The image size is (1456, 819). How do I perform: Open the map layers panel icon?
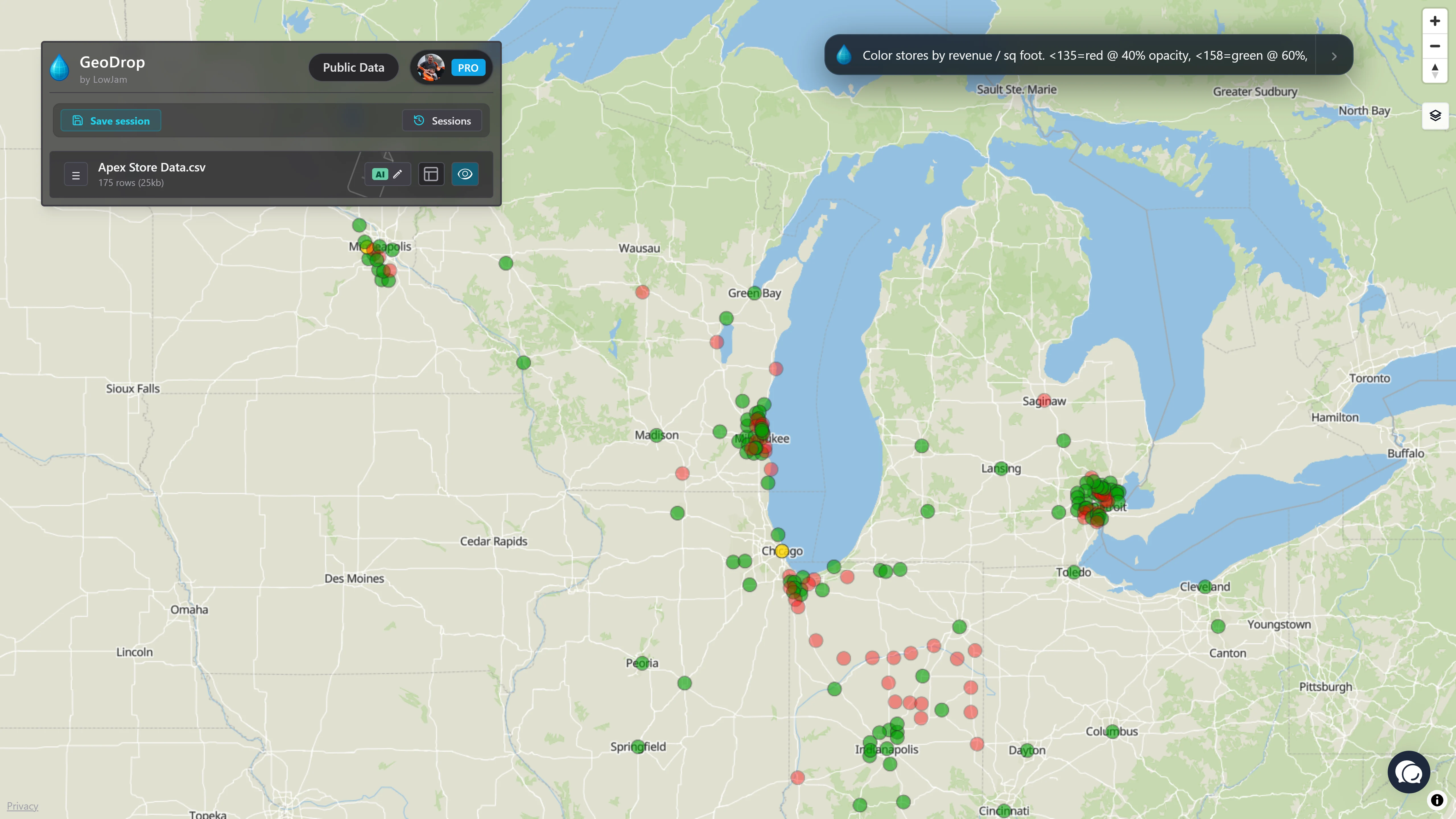coord(1435,115)
